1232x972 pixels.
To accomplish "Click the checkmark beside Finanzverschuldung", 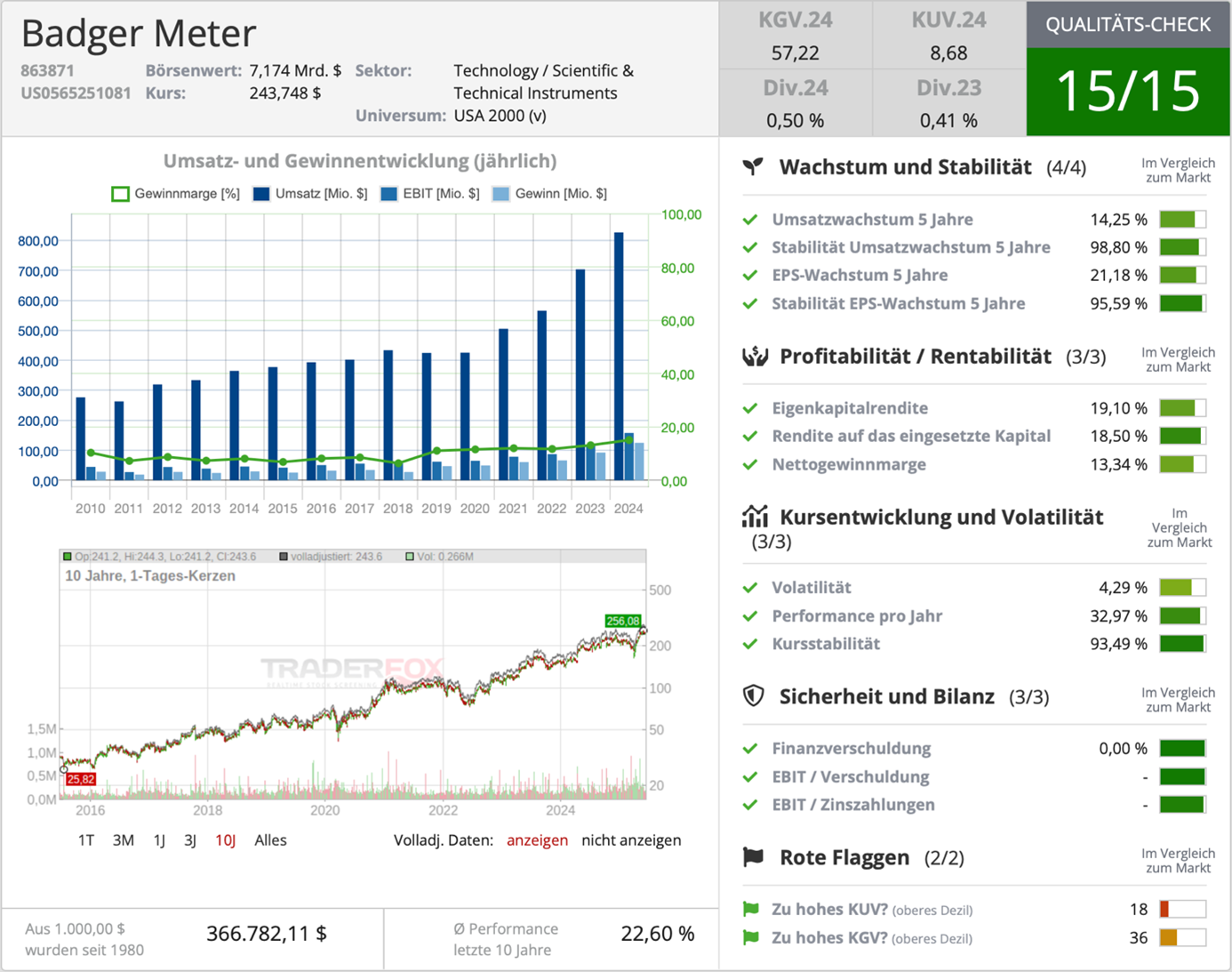I will point(750,749).
